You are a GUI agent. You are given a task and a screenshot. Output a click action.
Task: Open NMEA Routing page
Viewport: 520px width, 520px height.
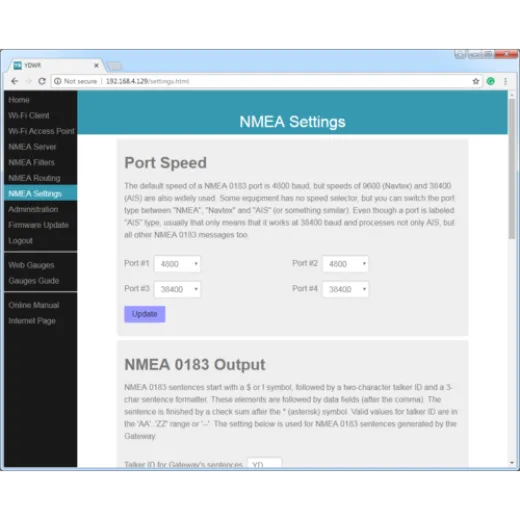click(34, 178)
